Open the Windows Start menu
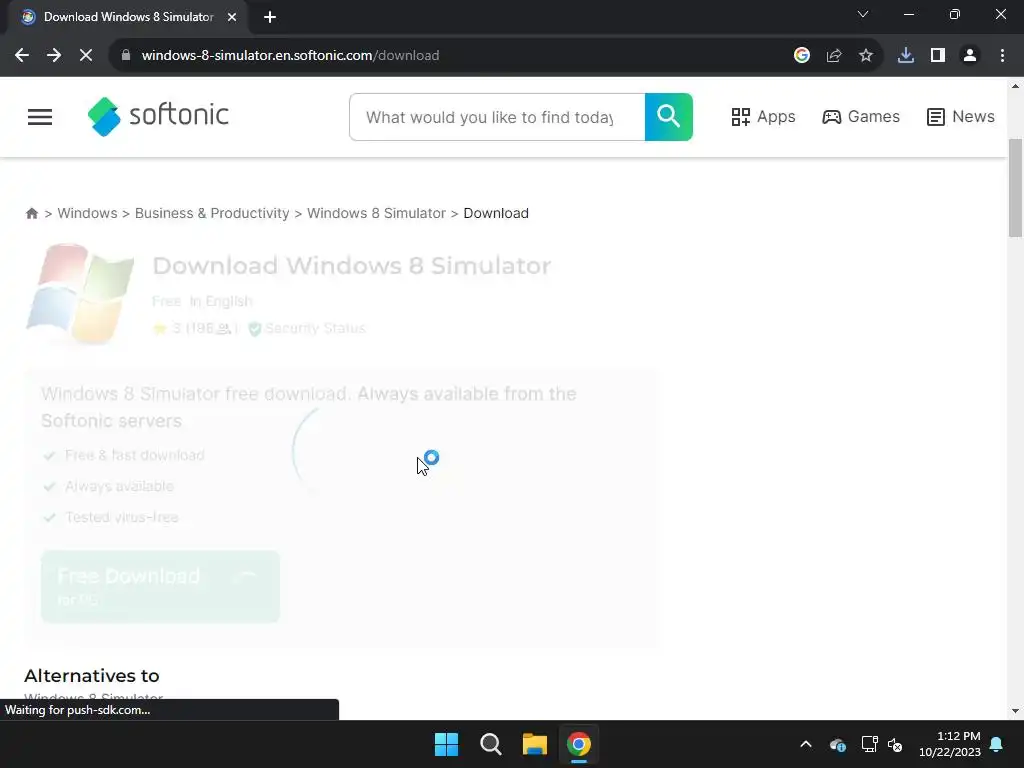The width and height of the screenshot is (1024, 768). (447, 744)
